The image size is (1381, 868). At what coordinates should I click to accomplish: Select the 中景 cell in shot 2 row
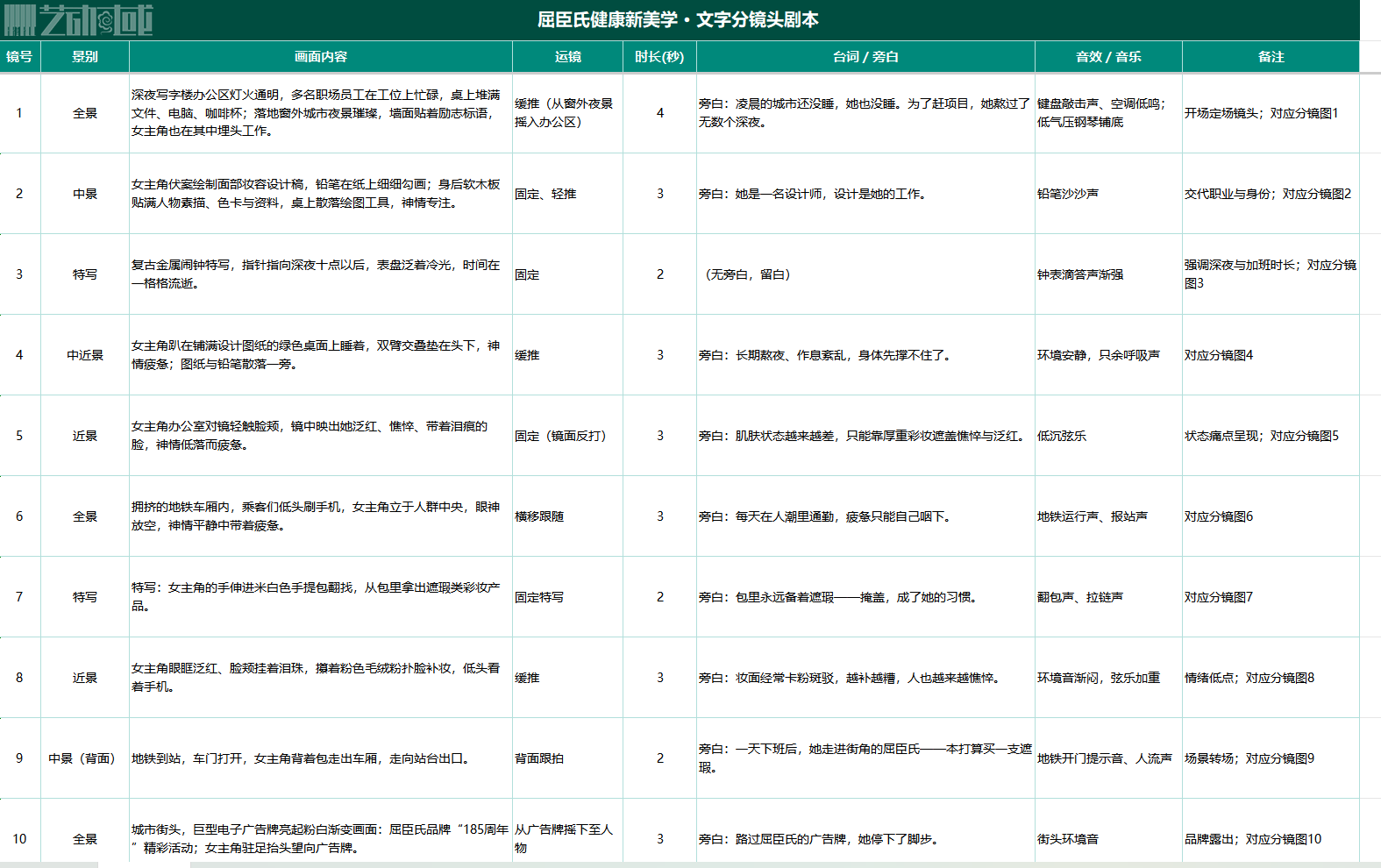pyautogui.click(x=85, y=194)
